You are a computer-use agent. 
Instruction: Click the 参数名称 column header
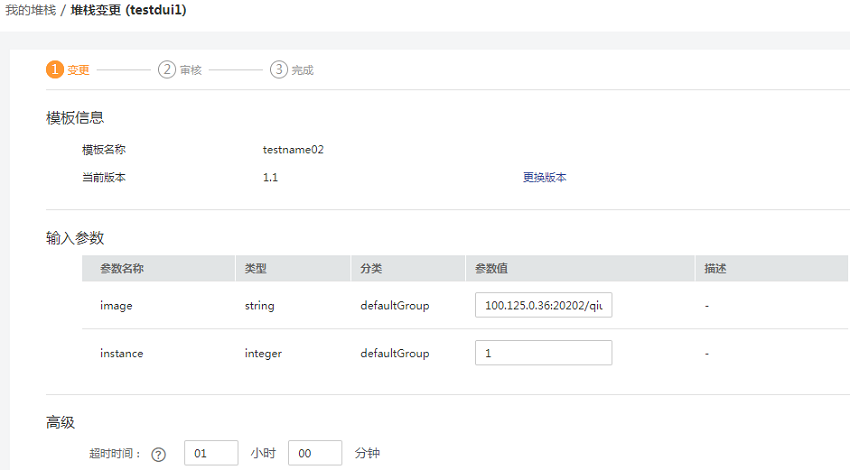click(x=158, y=268)
